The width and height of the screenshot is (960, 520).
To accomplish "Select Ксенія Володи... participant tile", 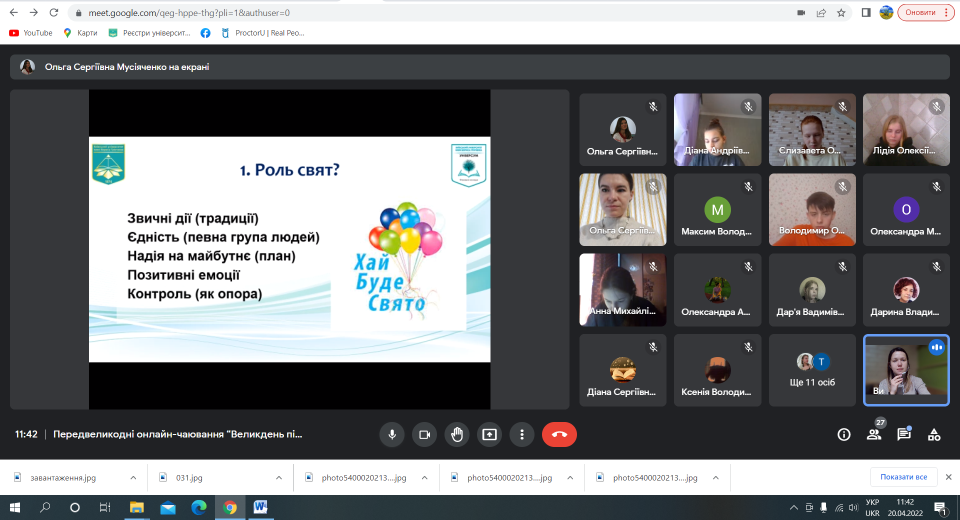I will point(718,370).
